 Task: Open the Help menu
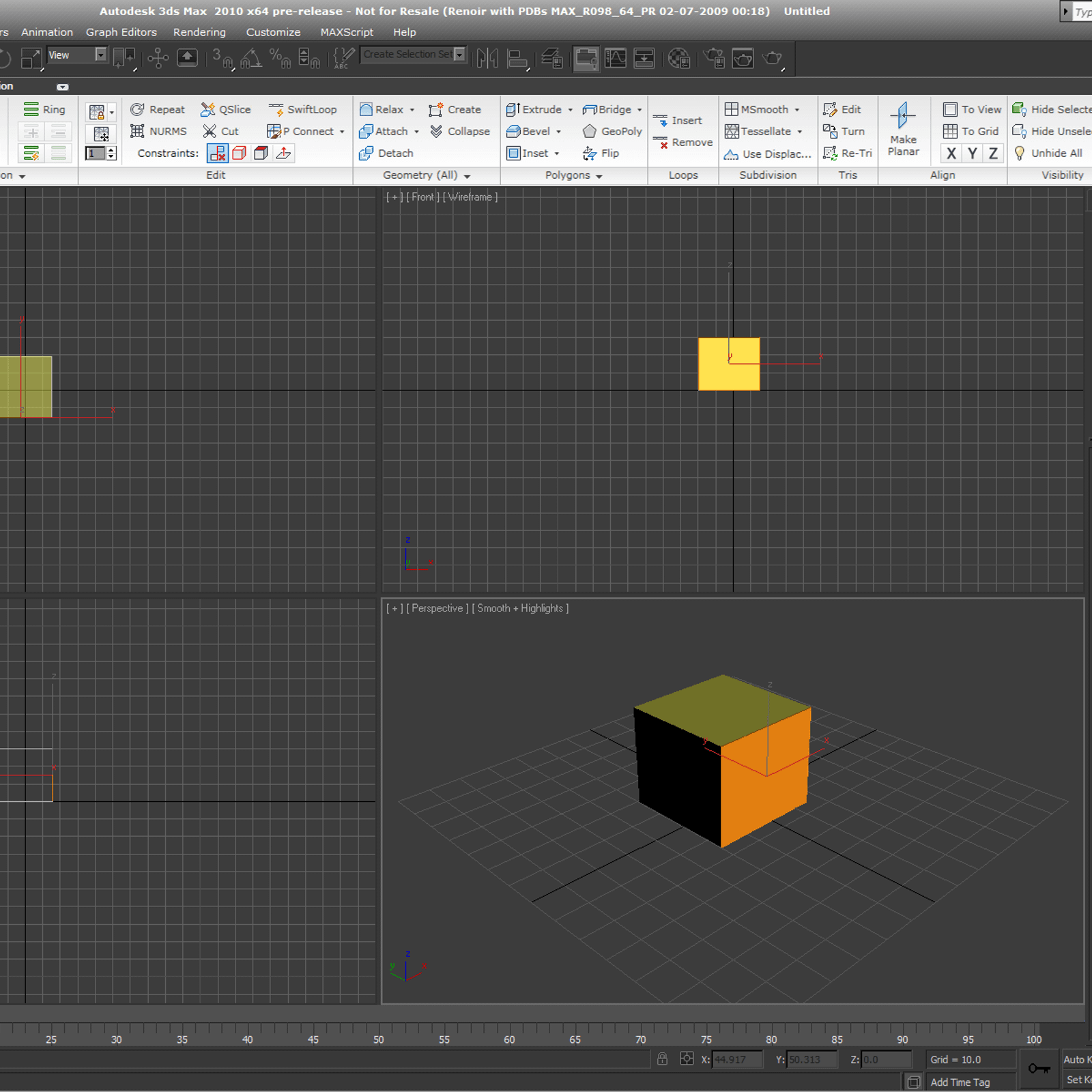tap(404, 32)
